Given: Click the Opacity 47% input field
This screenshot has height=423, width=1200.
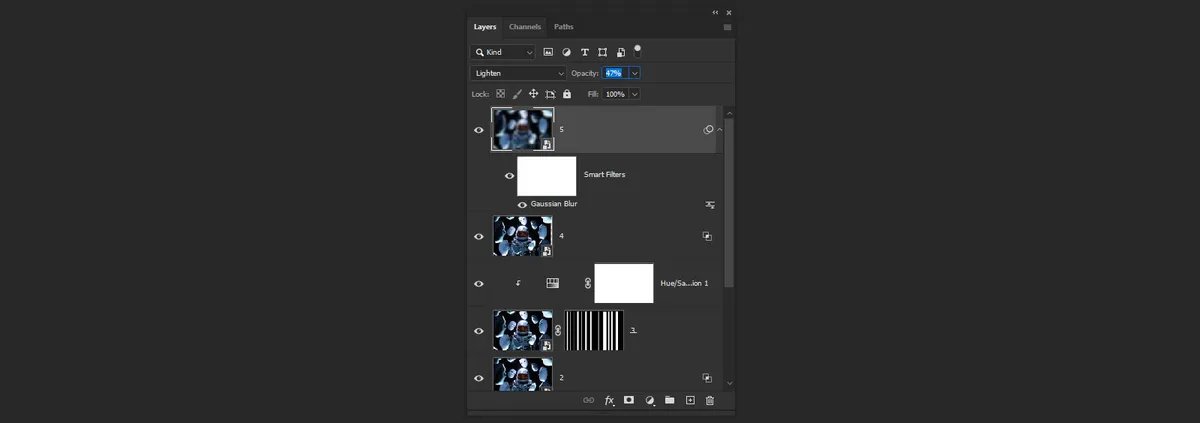Looking at the screenshot, I should point(614,73).
